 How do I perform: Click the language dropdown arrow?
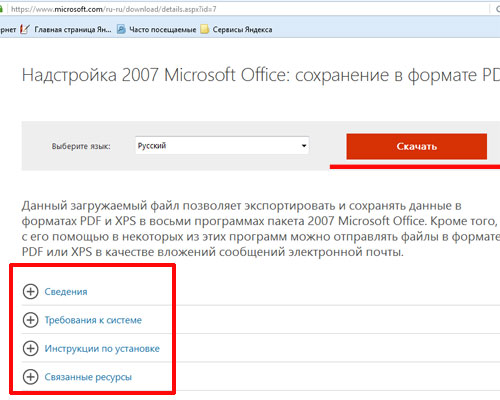pyautogui.click(x=304, y=146)
